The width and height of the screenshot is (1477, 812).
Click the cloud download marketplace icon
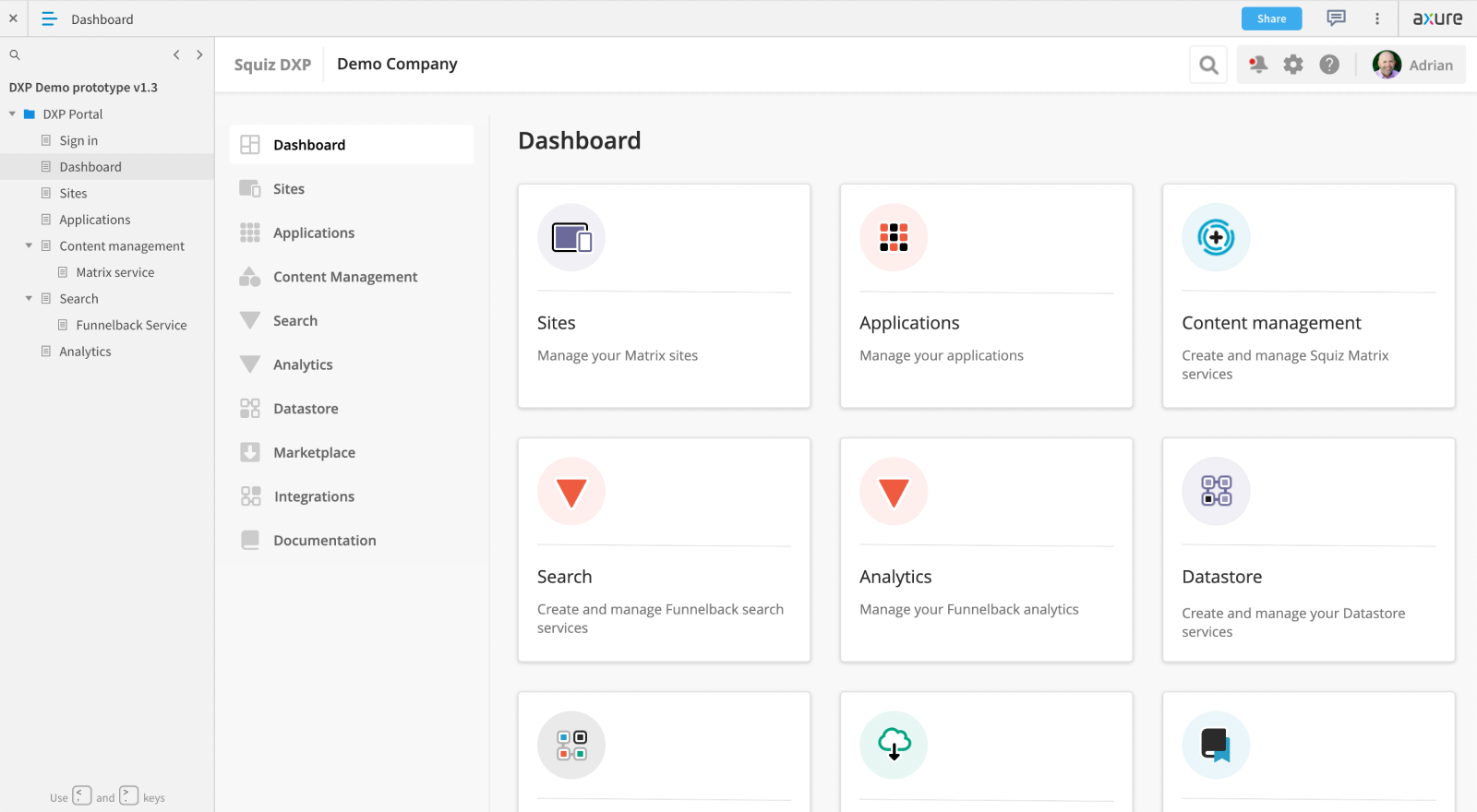[x=894, y=745]
